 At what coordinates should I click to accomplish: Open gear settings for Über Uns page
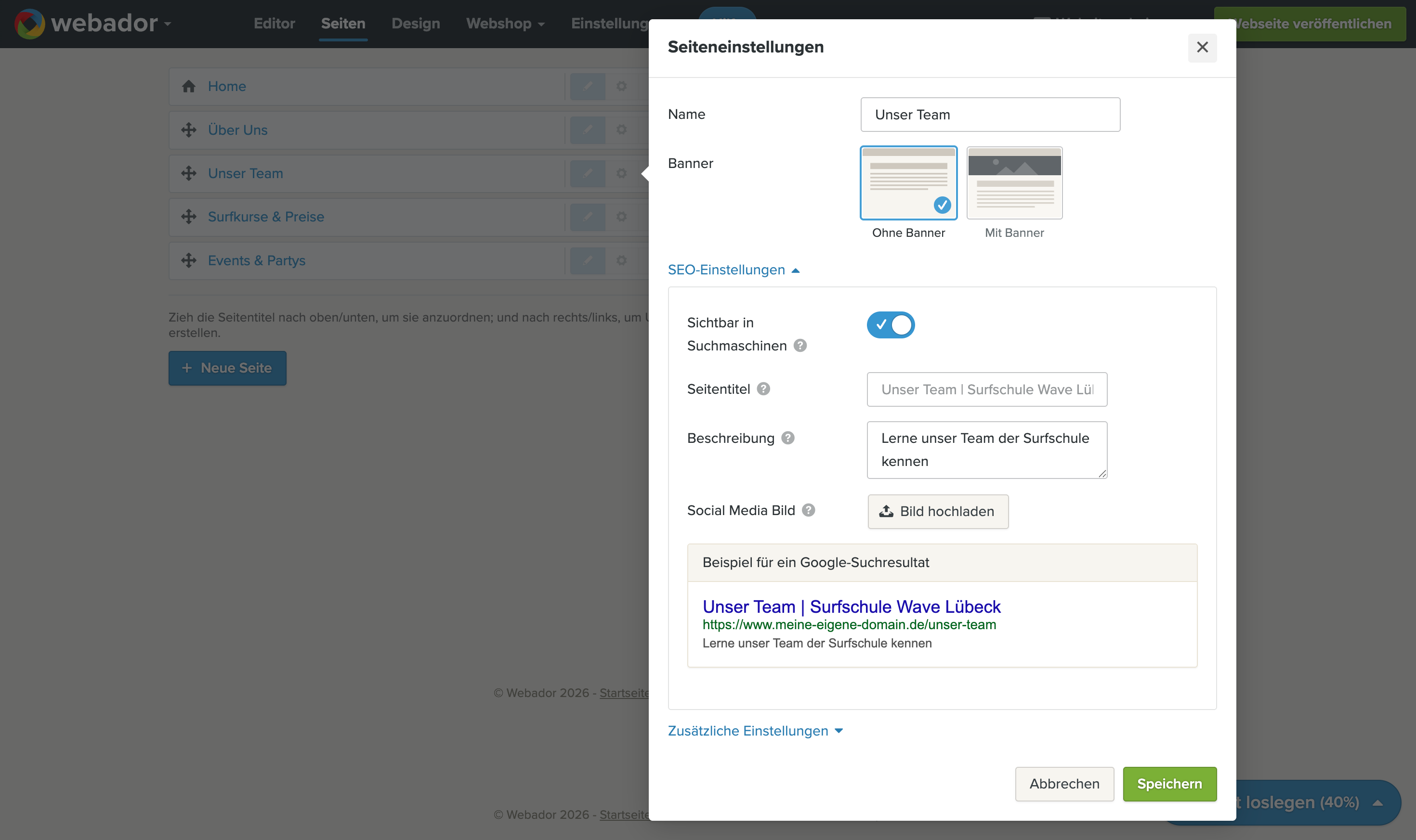tap(621, 129)
